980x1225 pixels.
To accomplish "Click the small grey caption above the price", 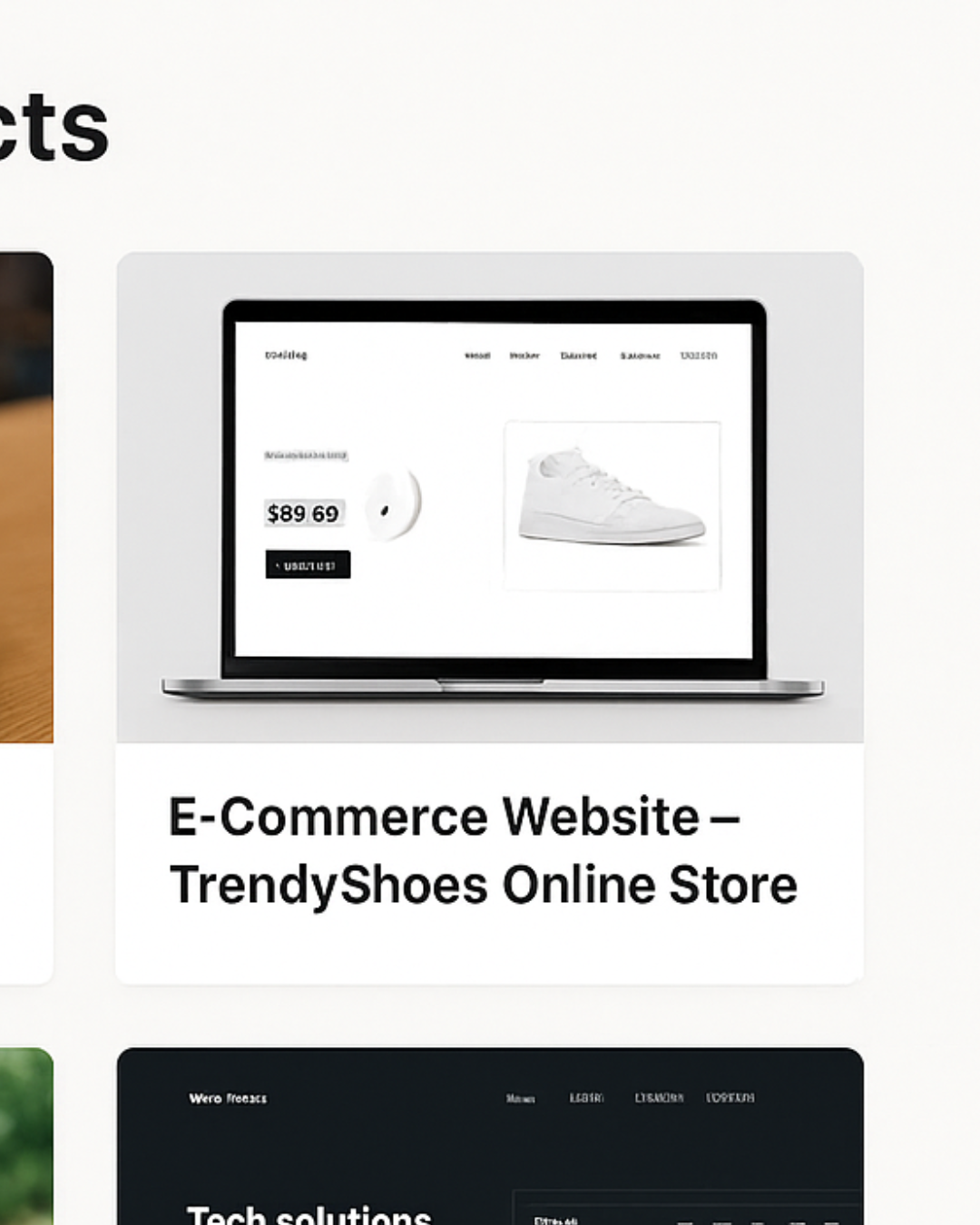I will click(307, 455).
